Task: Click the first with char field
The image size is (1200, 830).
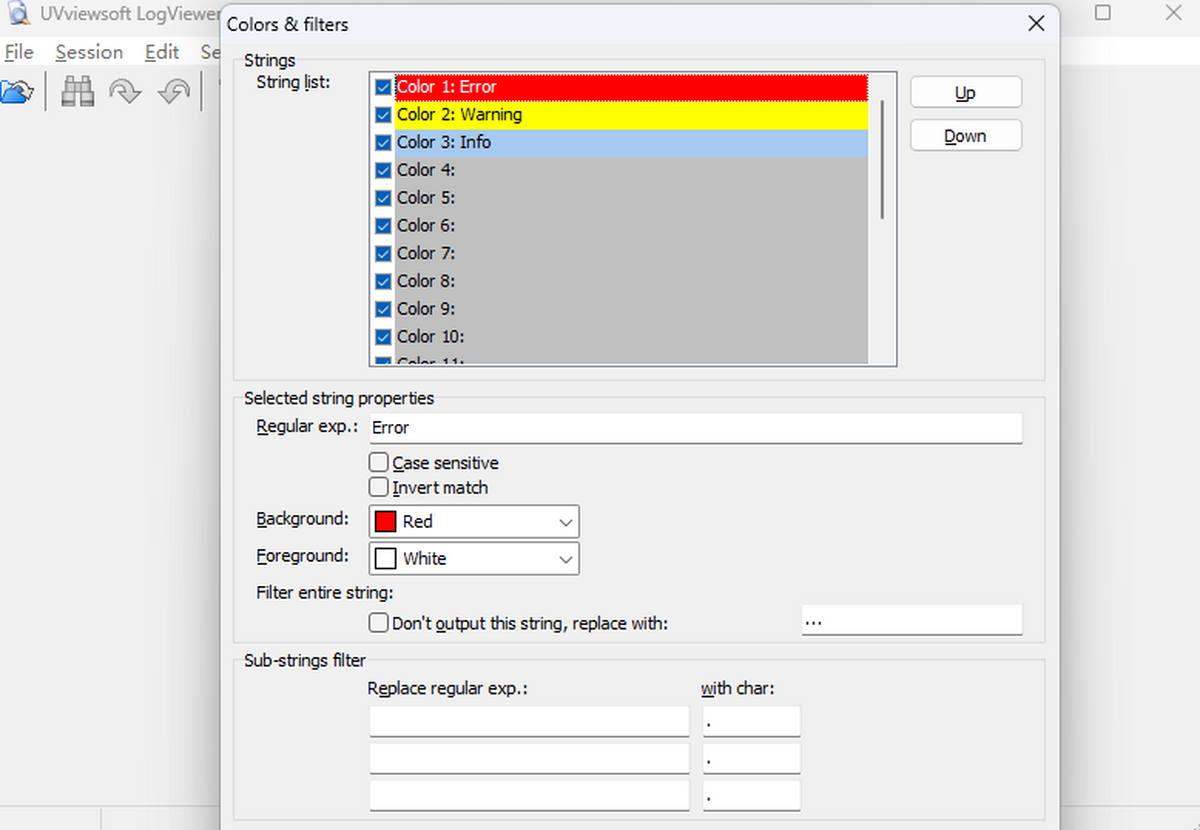Action: [752, 721]
